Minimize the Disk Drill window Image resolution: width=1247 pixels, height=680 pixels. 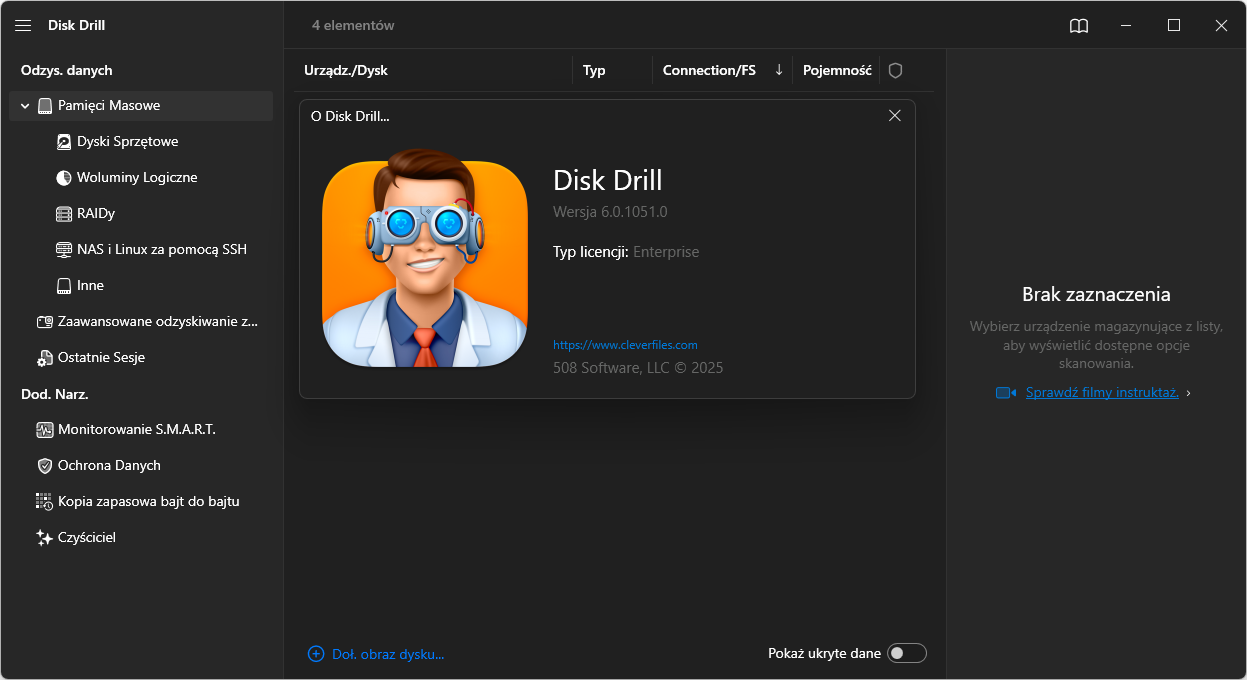coord(1127,26)
